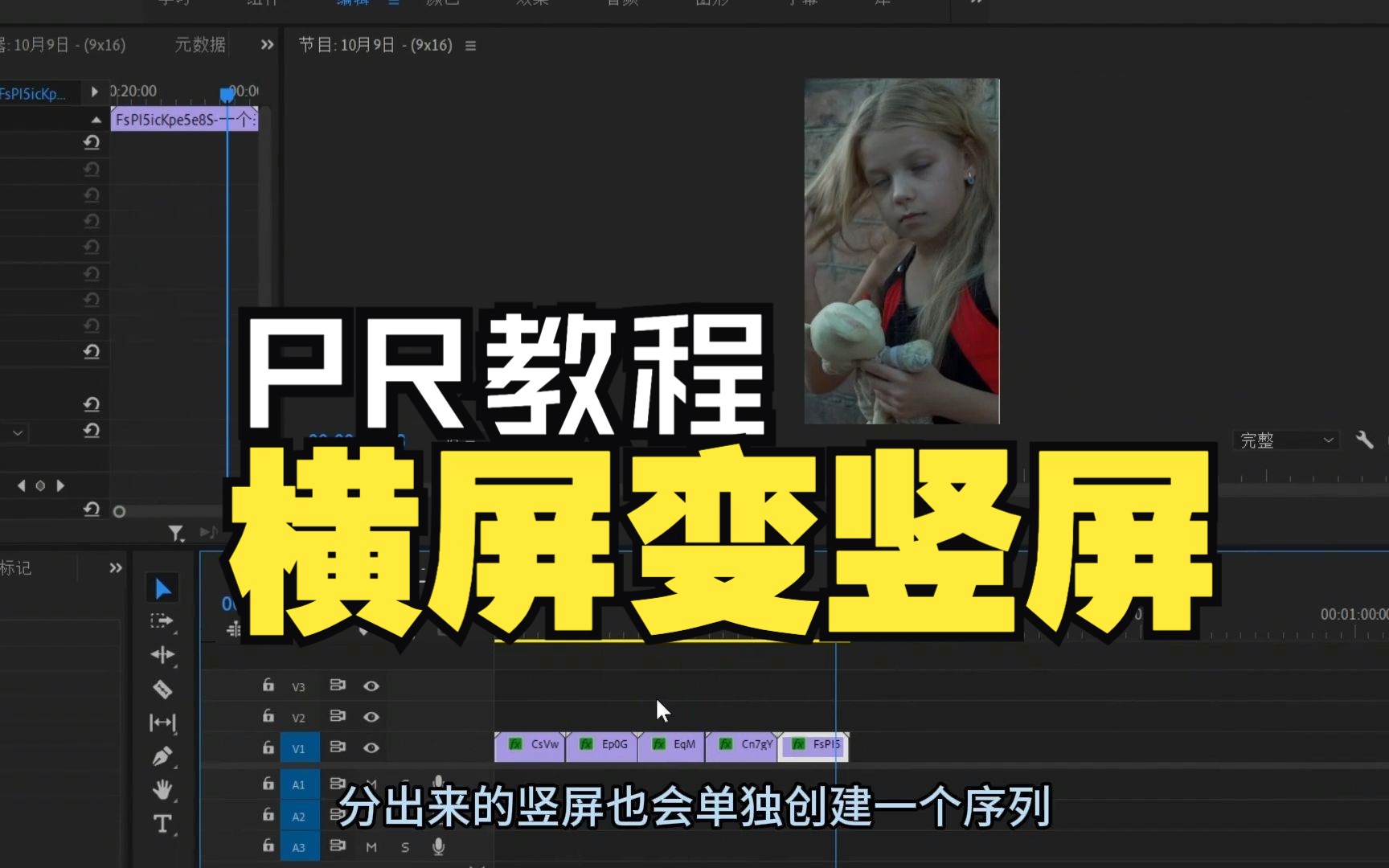This screenshot has height=868, width=1389.
Task: Expand the source panel with the double-chevron
Action: 265,44
